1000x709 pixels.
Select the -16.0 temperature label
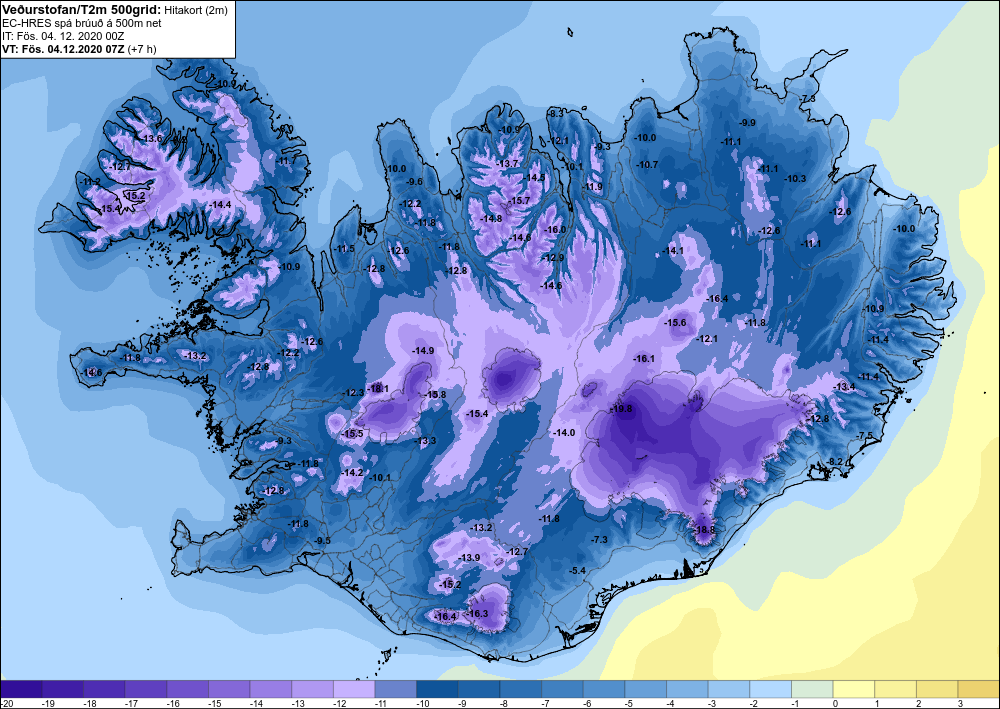[555, 230]
